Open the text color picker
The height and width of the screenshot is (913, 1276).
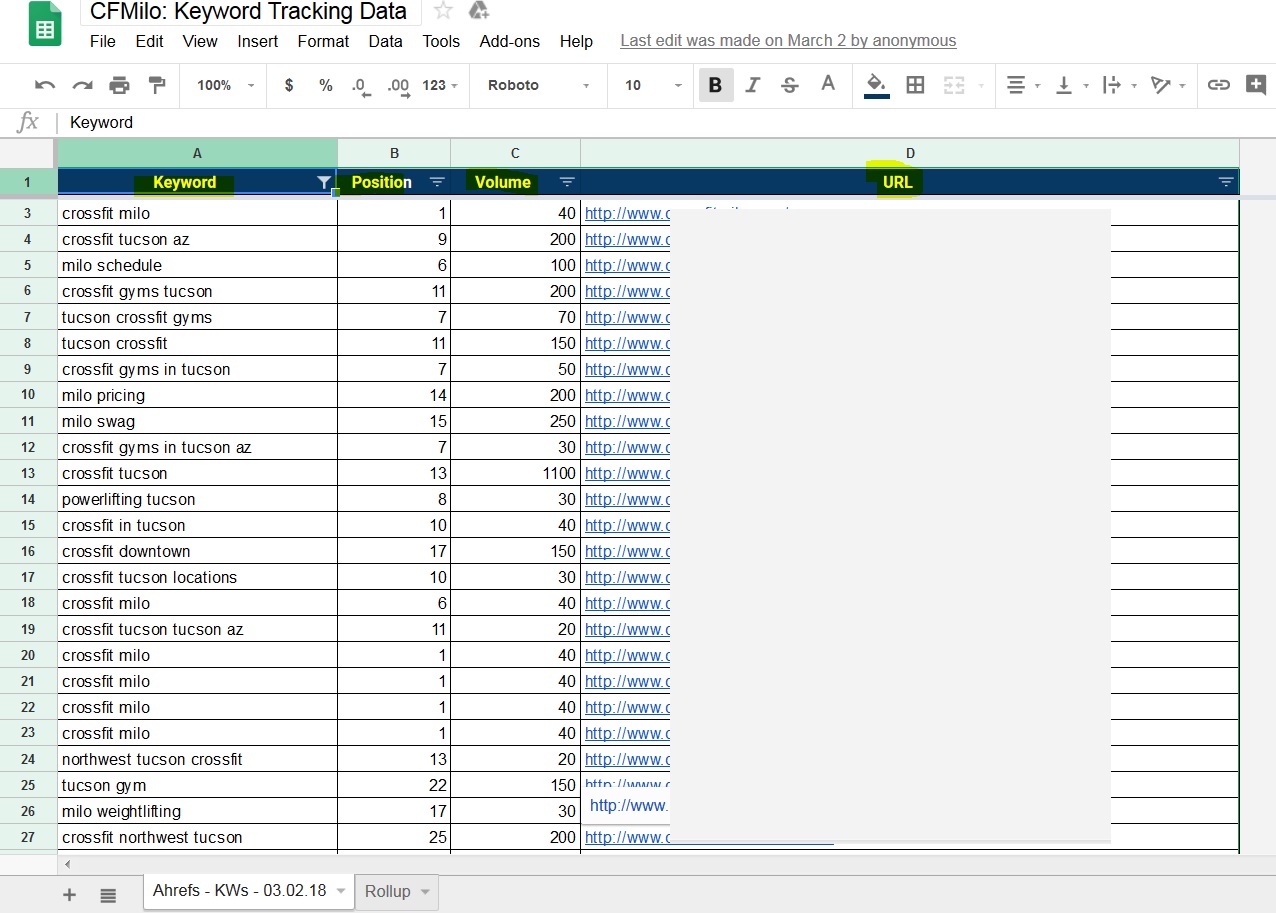(828, 85)
